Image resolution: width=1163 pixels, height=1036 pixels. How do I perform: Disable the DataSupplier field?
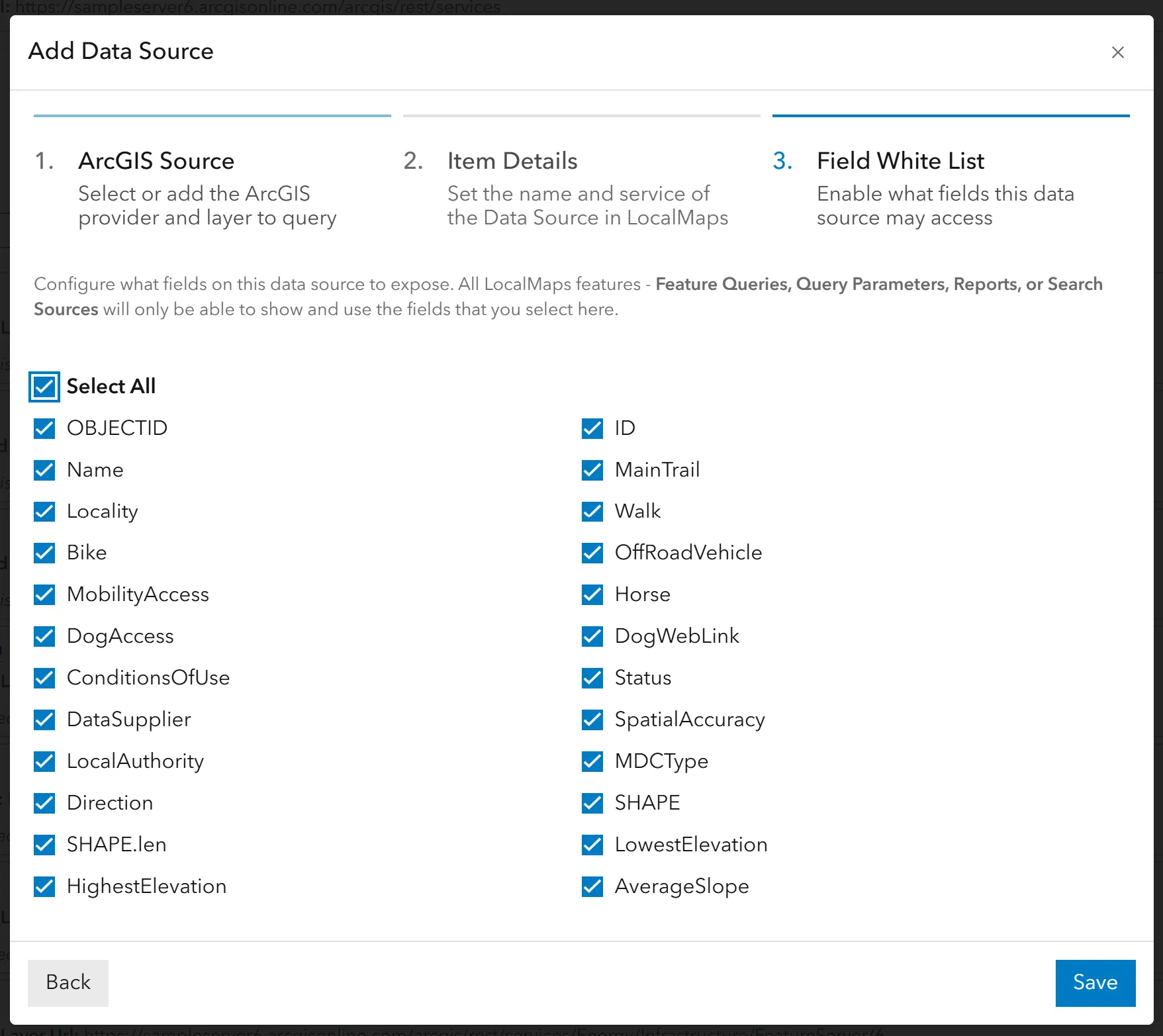pos(44,720)
